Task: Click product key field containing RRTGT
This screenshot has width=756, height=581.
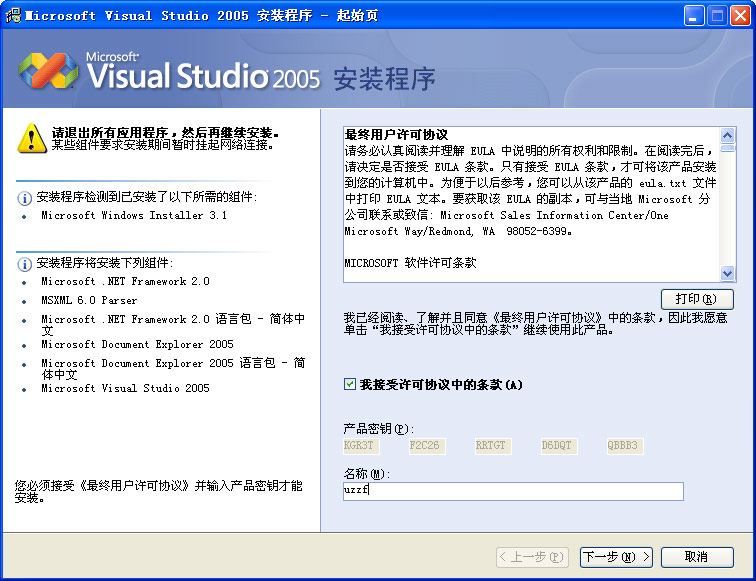Action: point(493,446)
